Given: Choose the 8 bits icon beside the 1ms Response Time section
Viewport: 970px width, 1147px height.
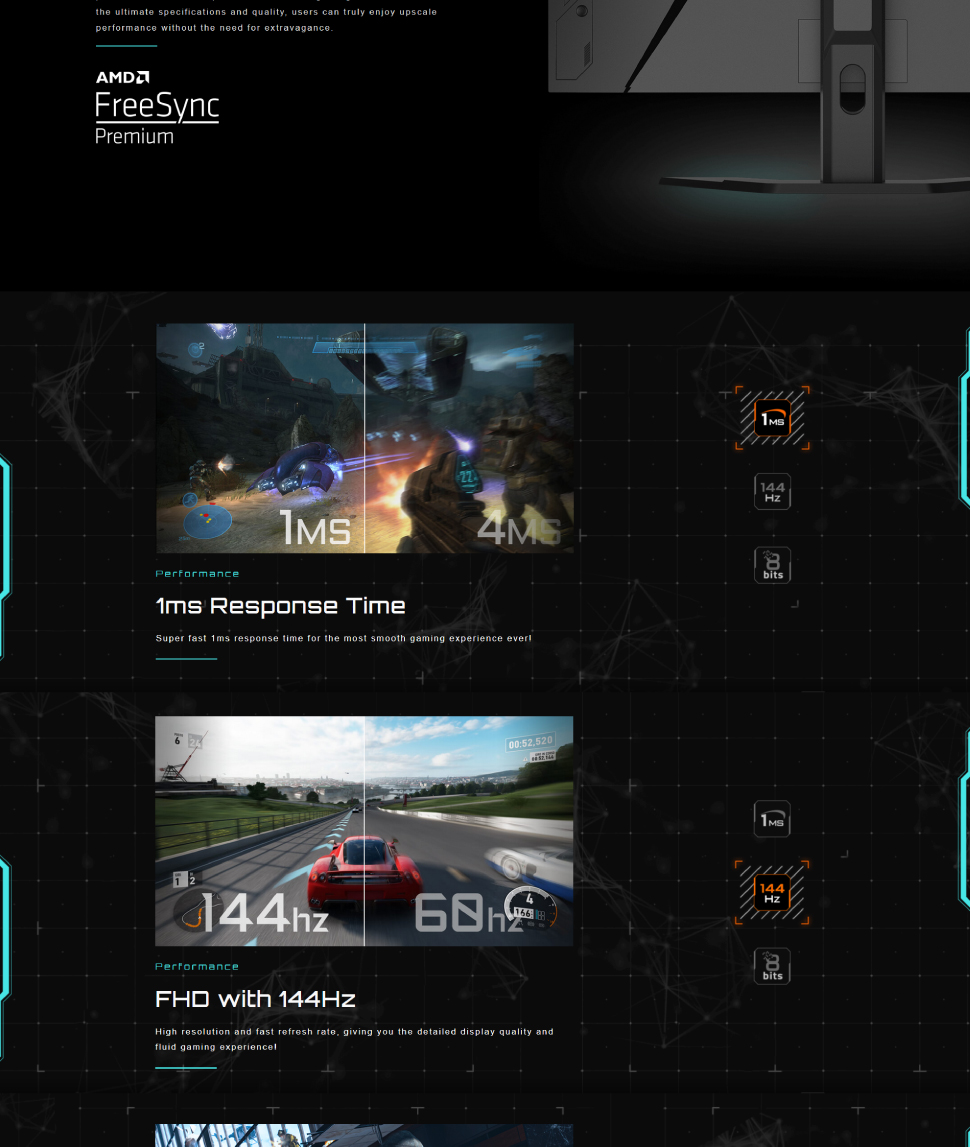Looking at the screenshot, I should (772, 565).
